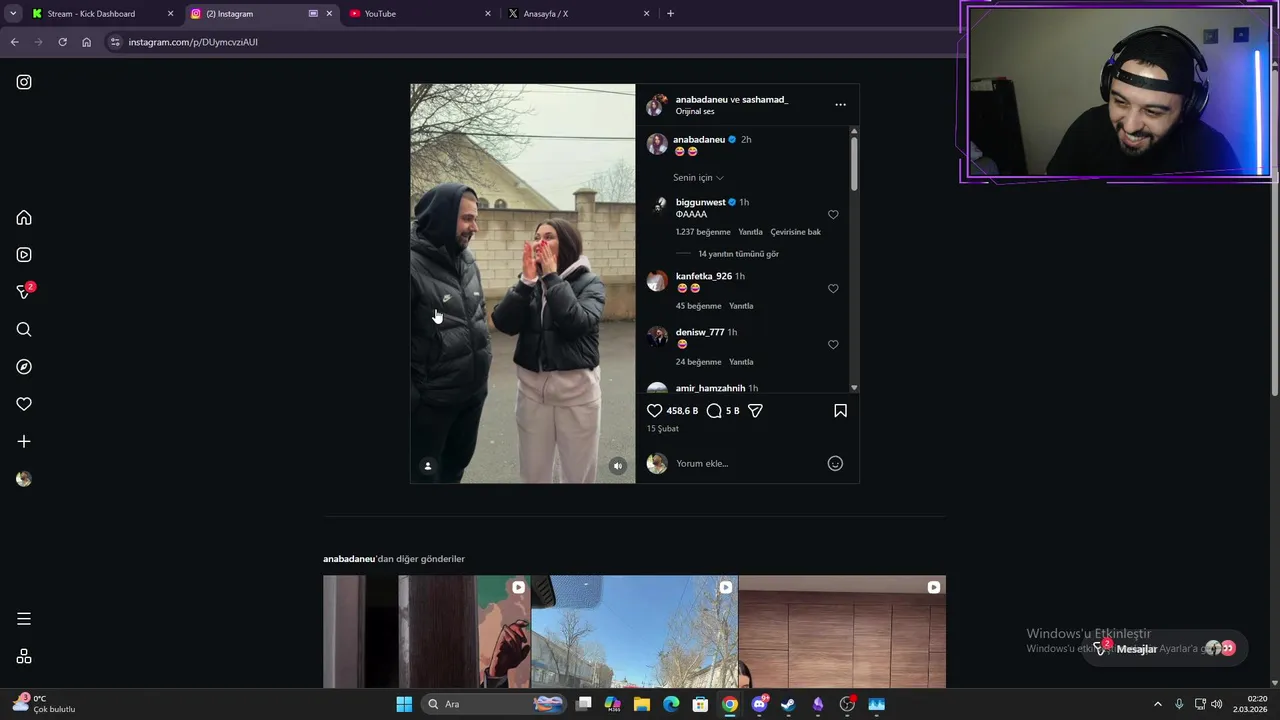Open the Home icon in Instagram sidebar
1280x720 pixels.
coord(24,218)
